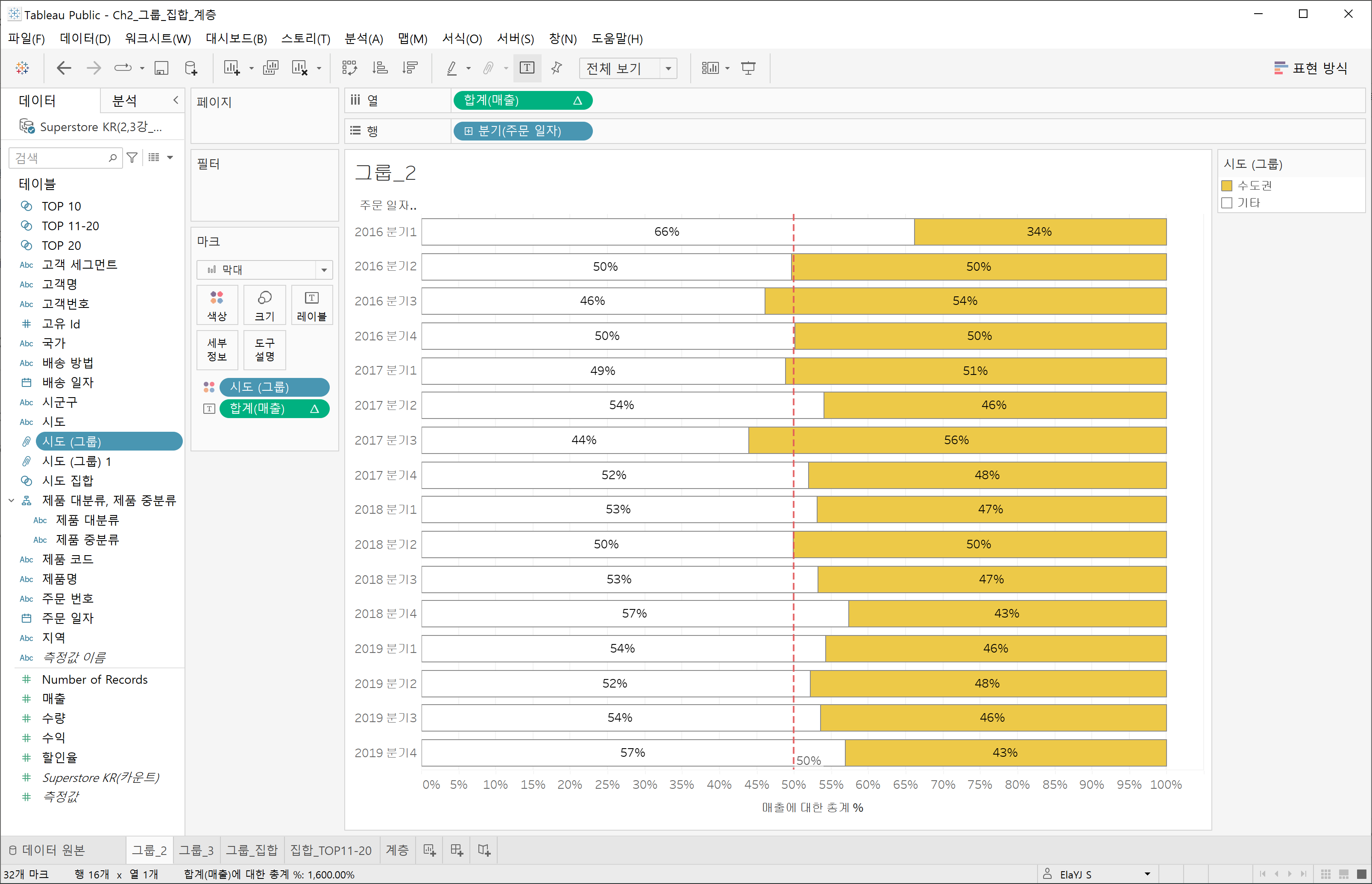Open the 색상 color mark card
Screen dimensions: 1372x884
217,305
